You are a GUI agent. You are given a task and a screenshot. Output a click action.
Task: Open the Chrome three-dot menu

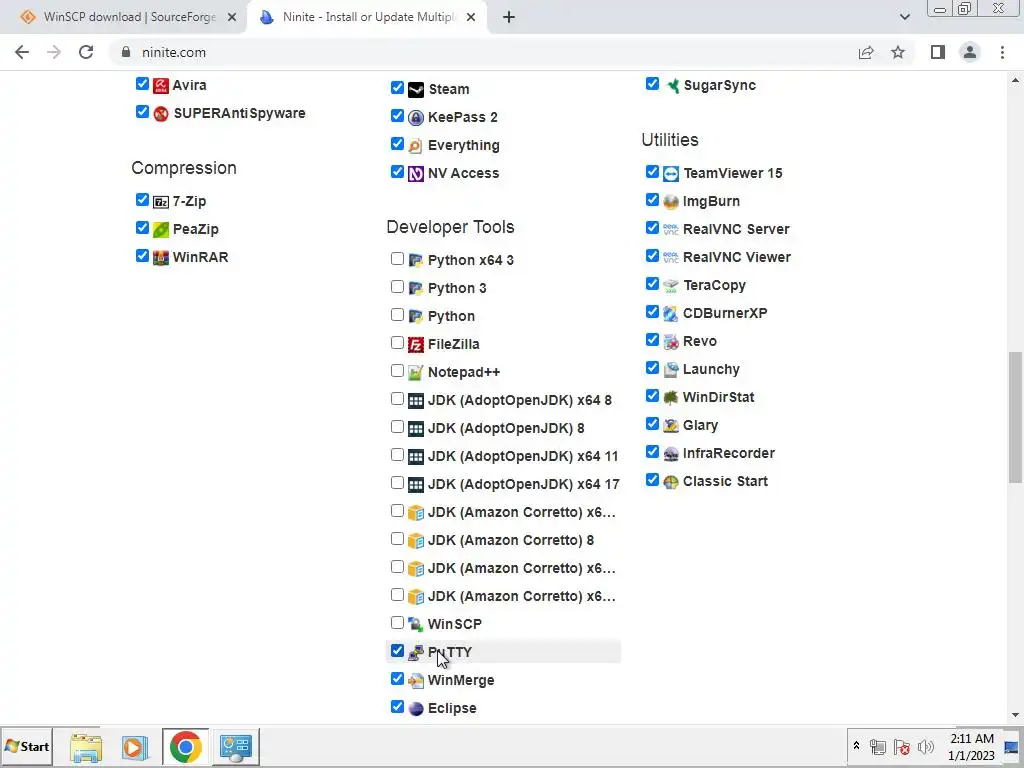(1002, 52)
